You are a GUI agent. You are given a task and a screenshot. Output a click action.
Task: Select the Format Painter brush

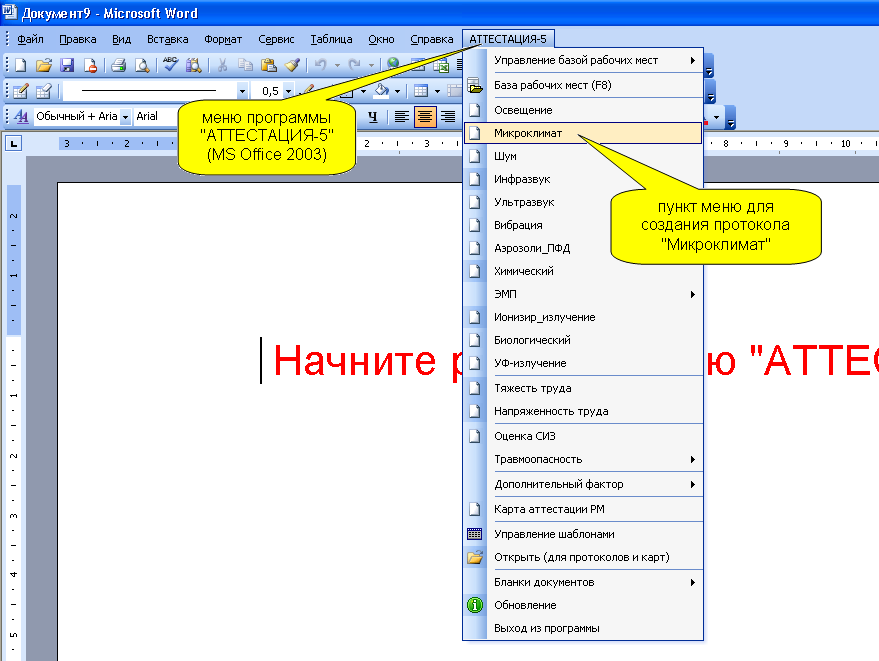click(x=293, y=65)
